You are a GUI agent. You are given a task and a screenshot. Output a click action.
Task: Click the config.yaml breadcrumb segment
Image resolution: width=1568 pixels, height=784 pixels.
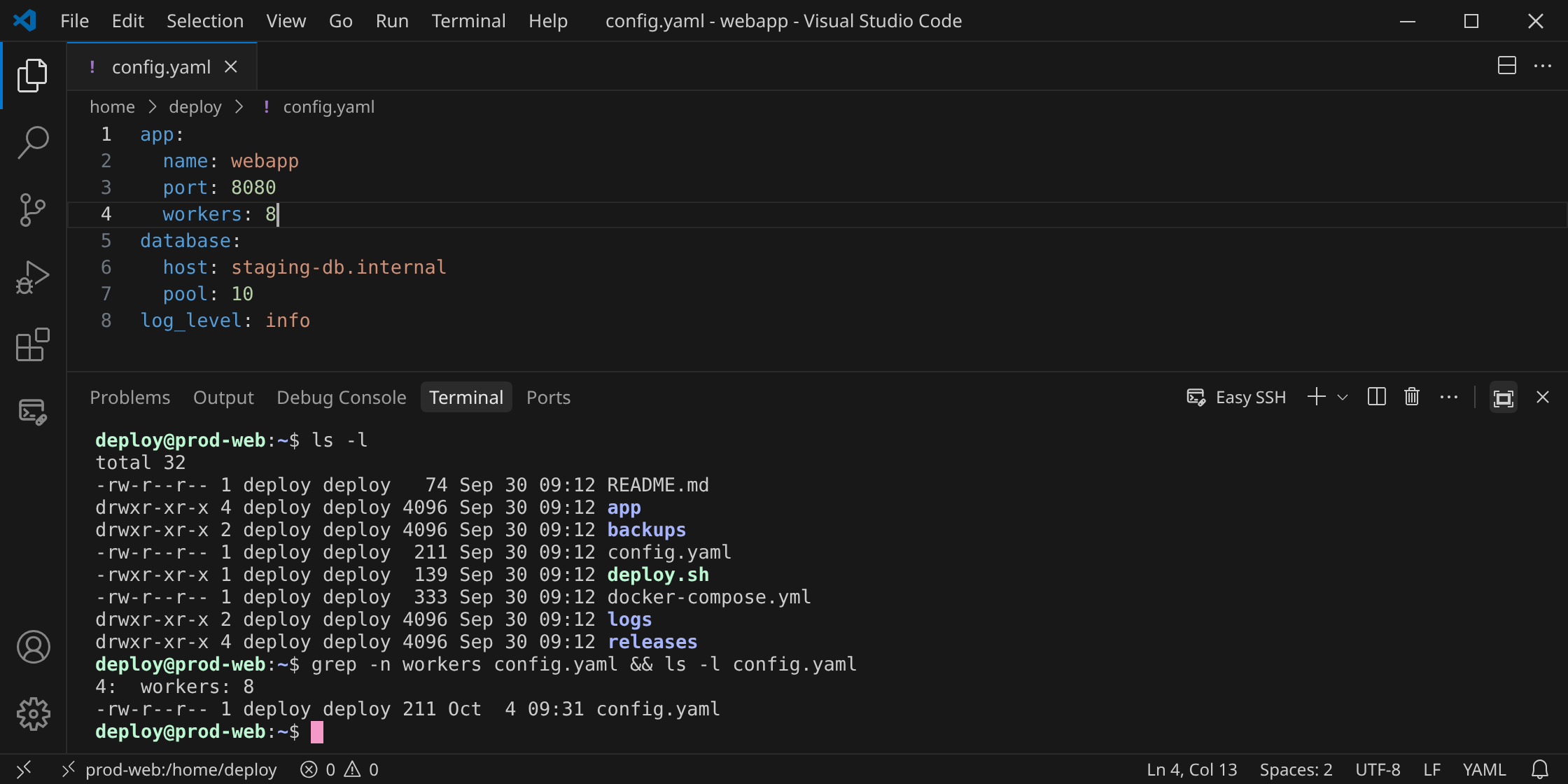click(329, 107)
